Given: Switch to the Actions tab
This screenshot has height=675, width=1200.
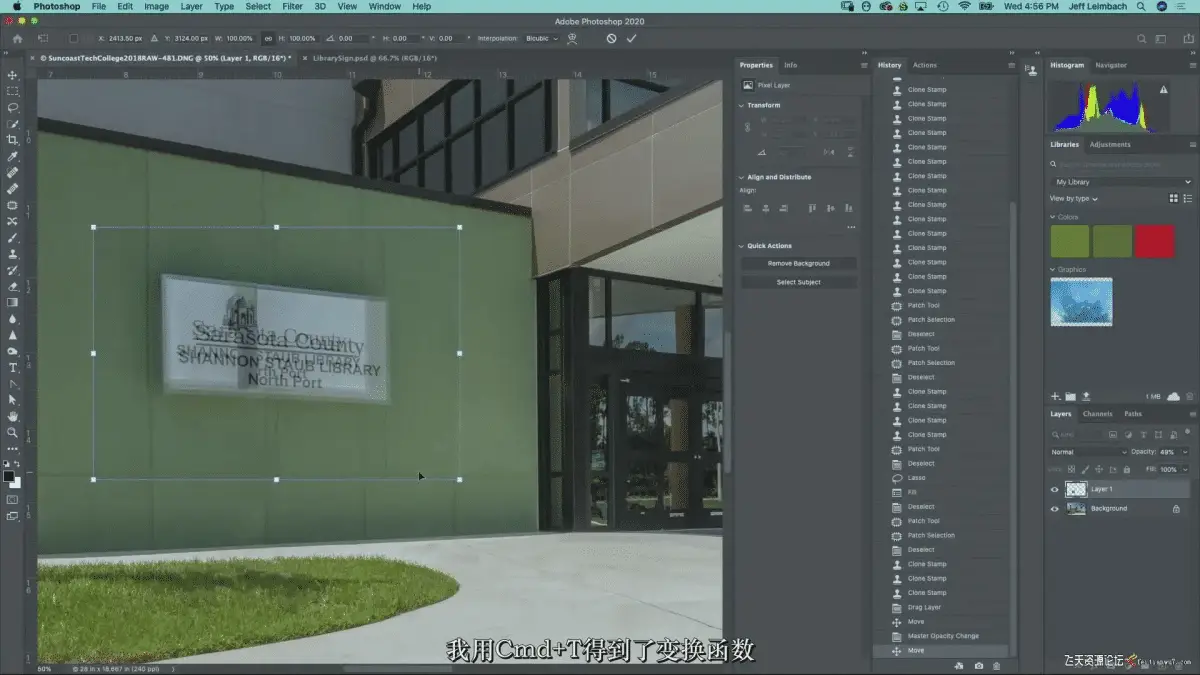Looking at the screenshot, I should click(924, 65).
